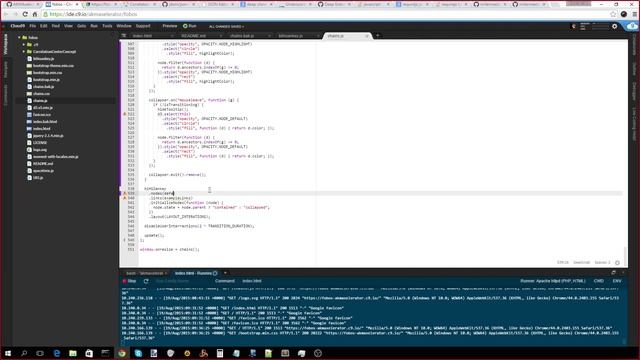Viewport: 640px width, 360px height.
Task: Open bootstrap.min.js in file tree
Action: 46,80
